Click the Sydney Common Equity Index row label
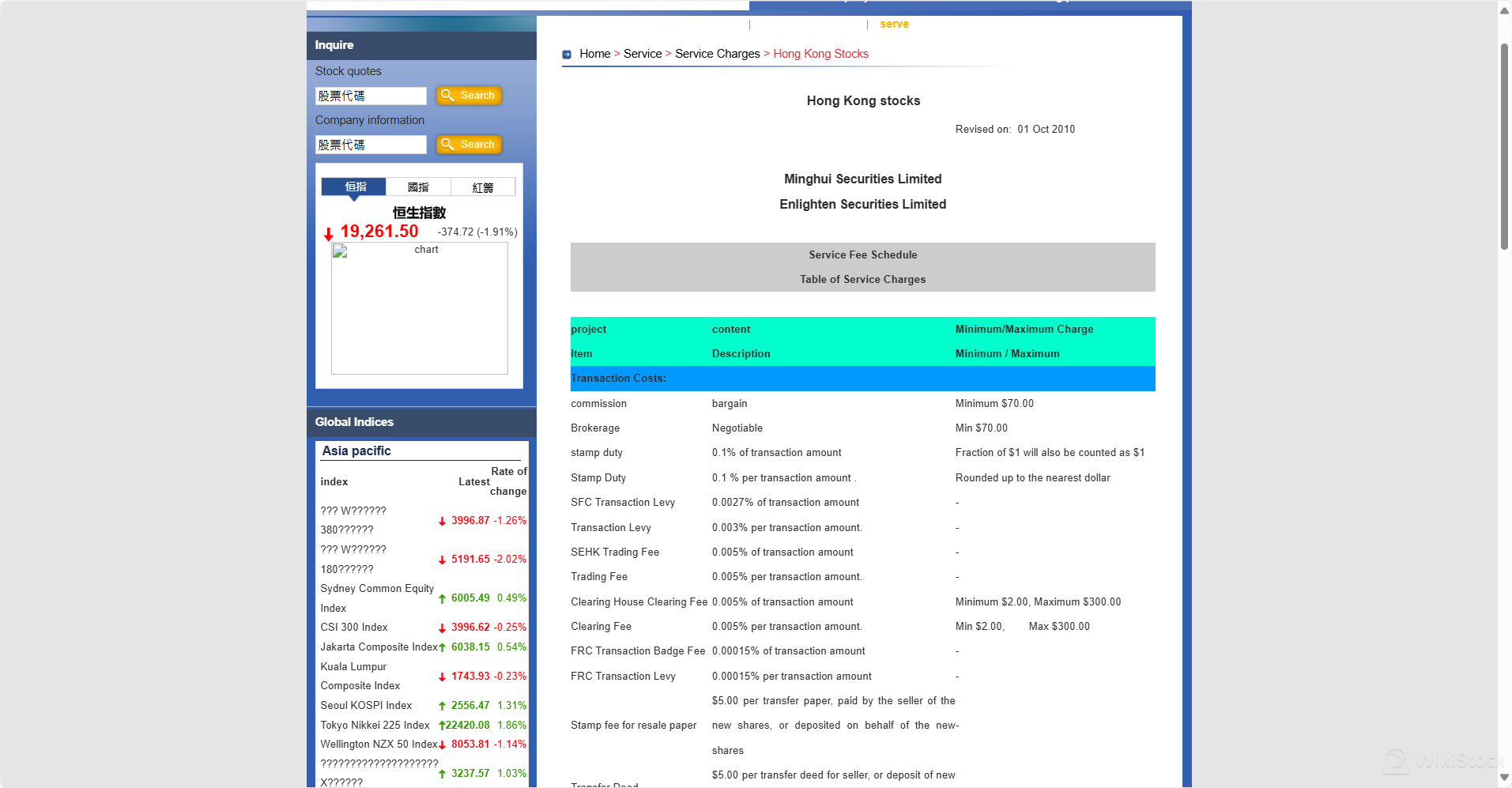Screen dimensions: 1512x788 click(377, 598)
